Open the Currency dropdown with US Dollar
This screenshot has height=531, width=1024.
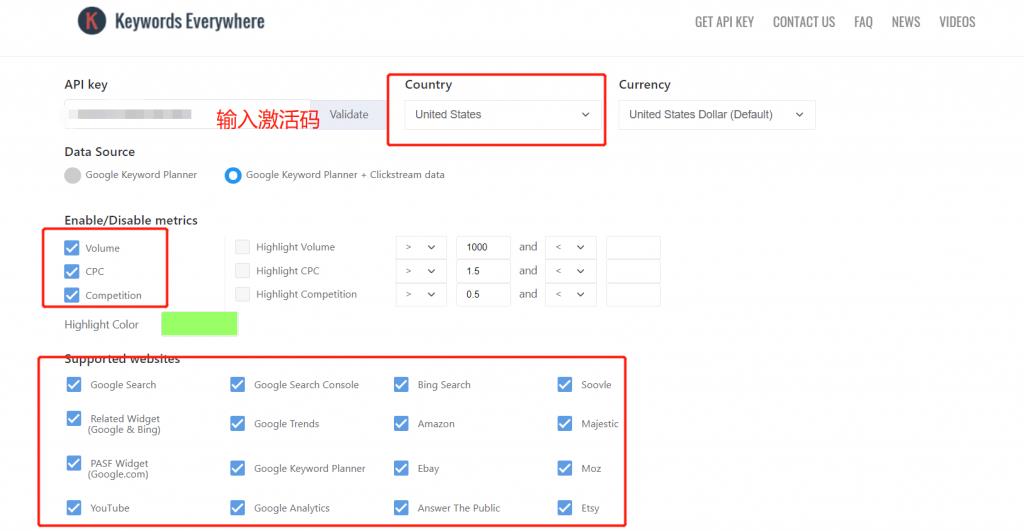pos(716,114)
